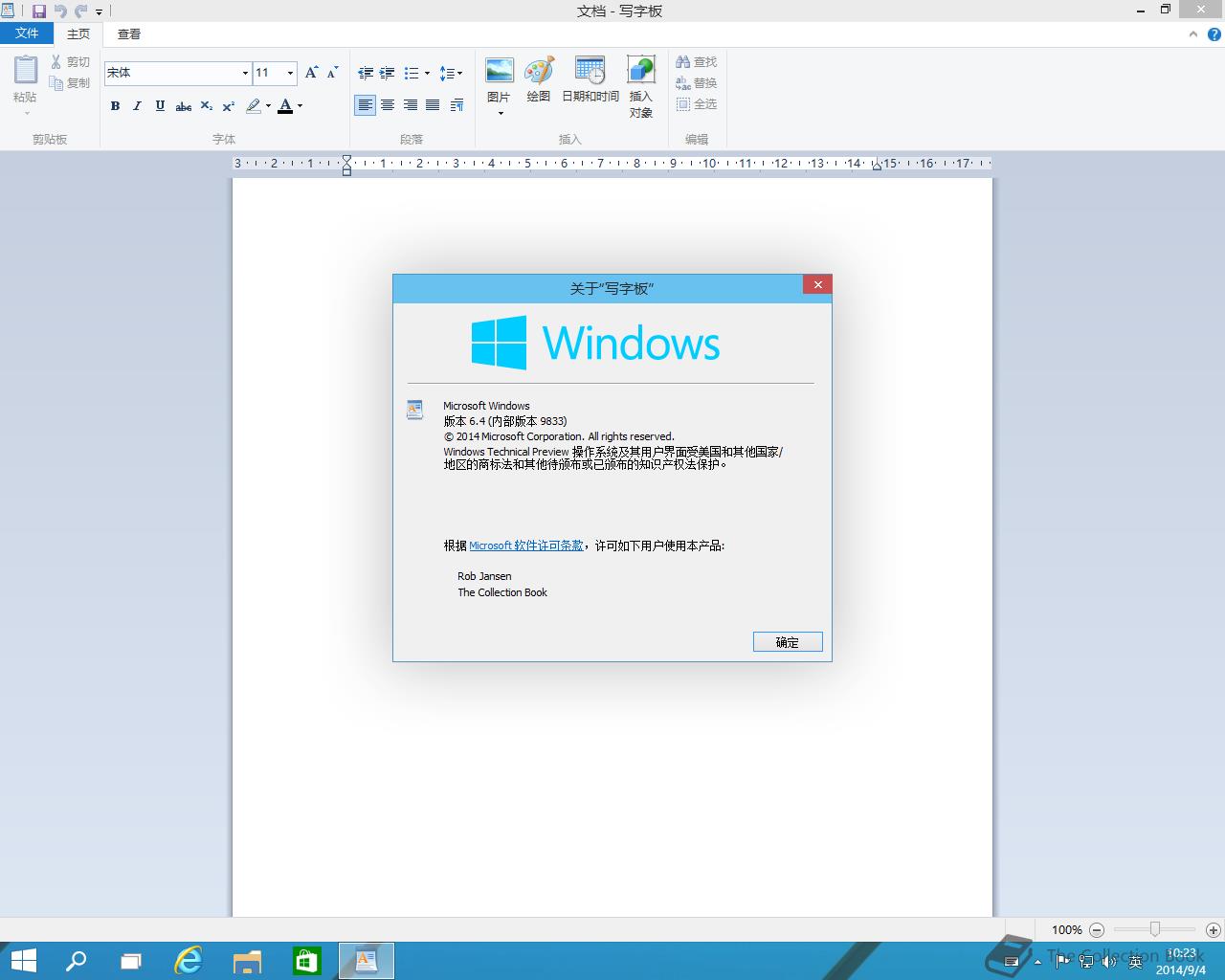Insert a picture with 图片 icon
The image size is (1225, 980).
499,71
